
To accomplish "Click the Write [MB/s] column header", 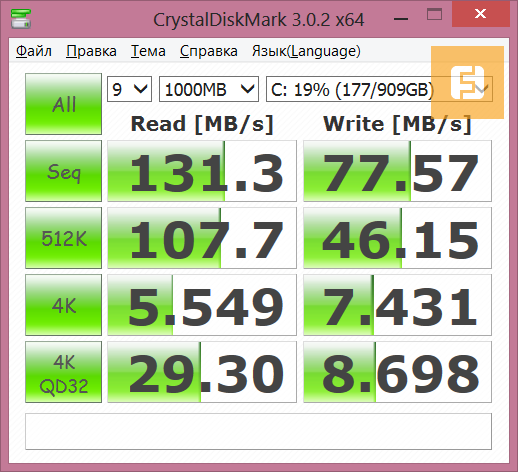I will pos(397,124).
